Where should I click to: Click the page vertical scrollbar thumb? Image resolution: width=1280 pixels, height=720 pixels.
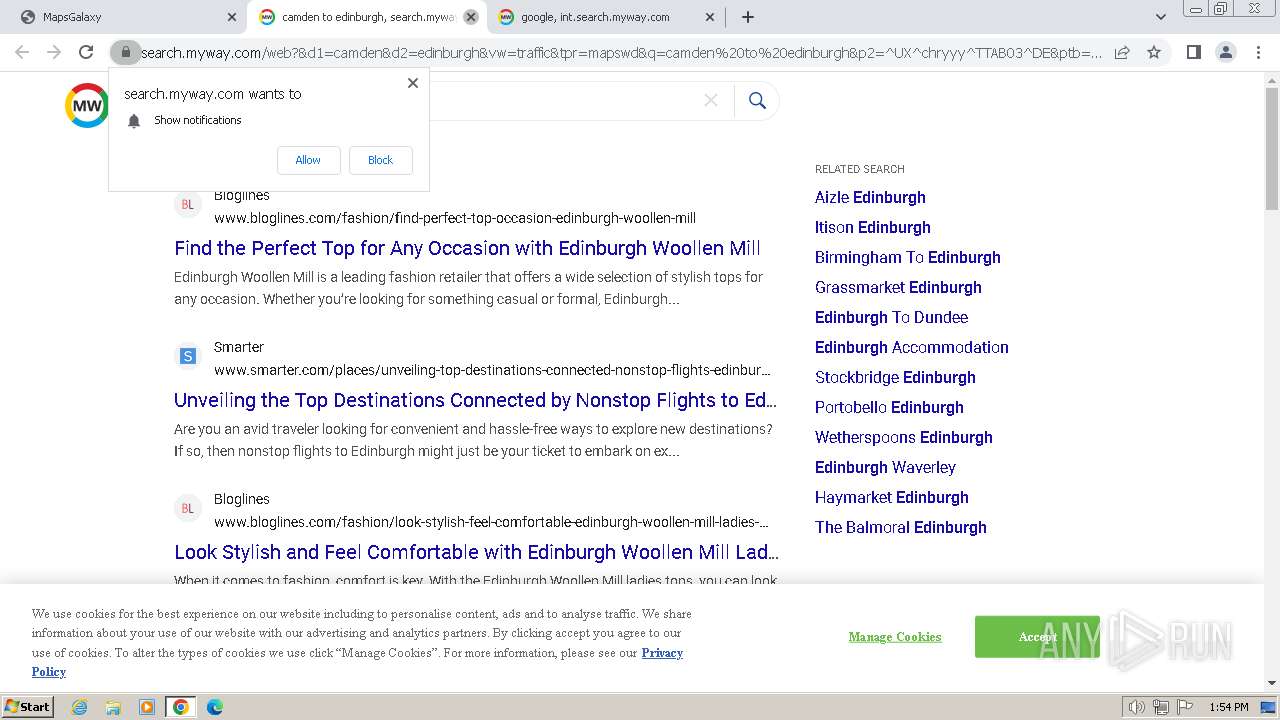click(x=1271, y=149)
